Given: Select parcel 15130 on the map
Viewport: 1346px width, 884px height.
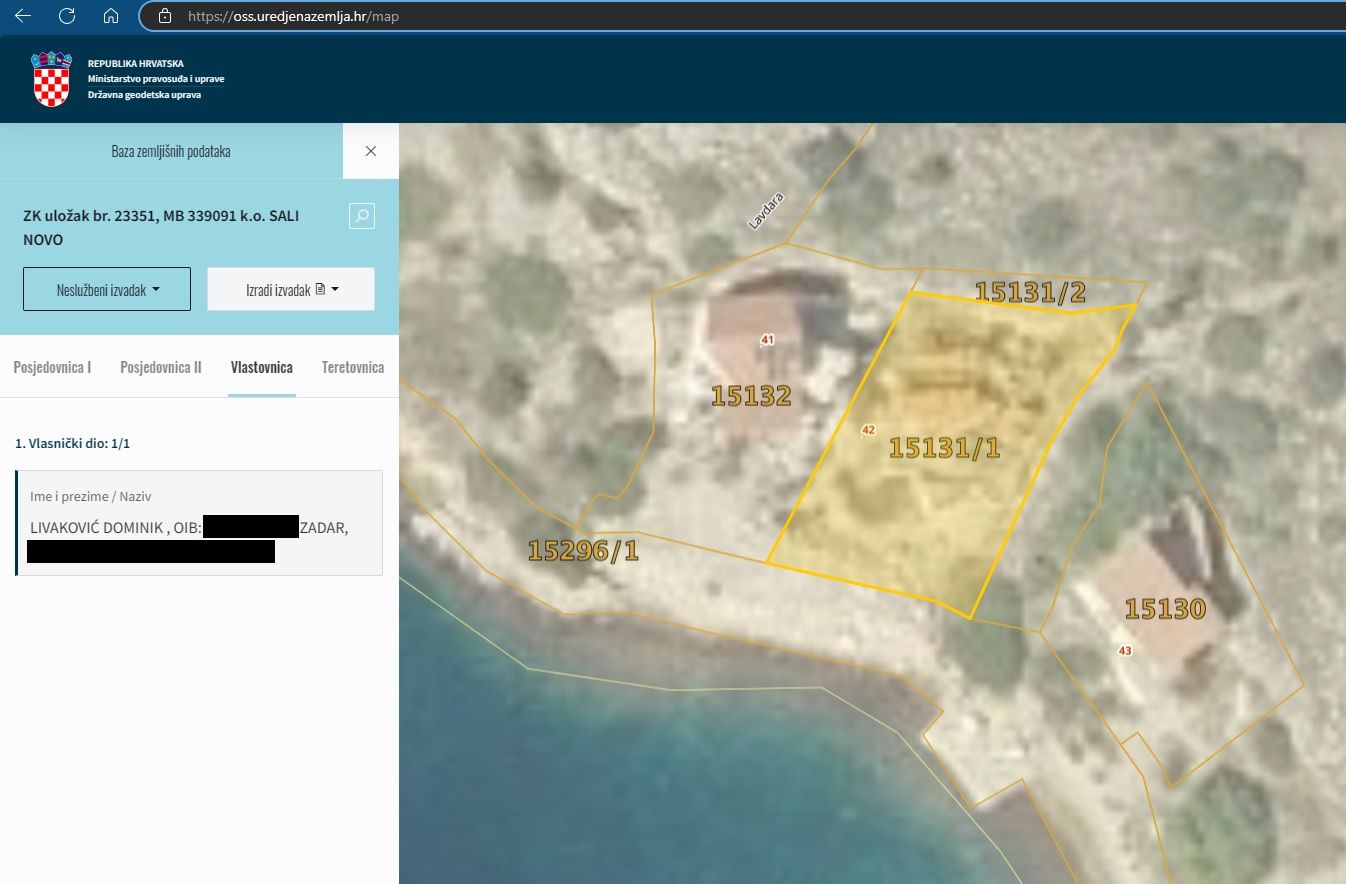Looking at the screenshot, I should 1164,608.
